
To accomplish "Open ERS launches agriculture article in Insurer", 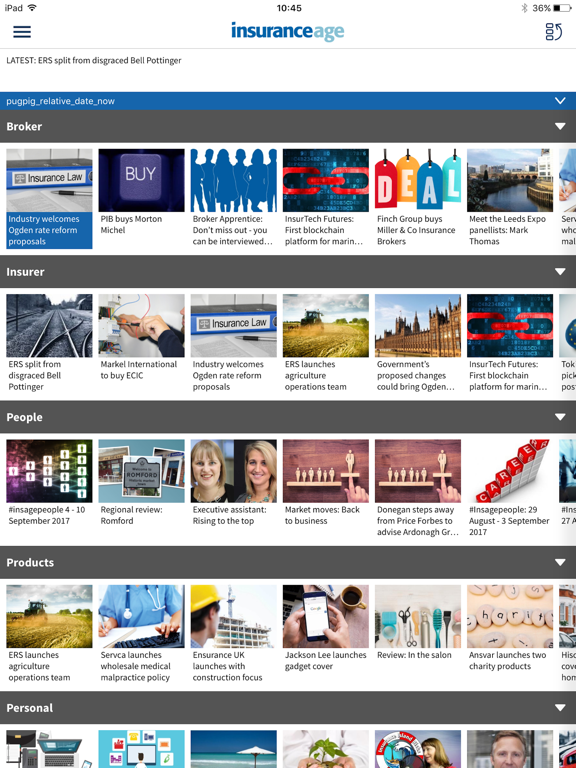I will (x=326, y=344).
